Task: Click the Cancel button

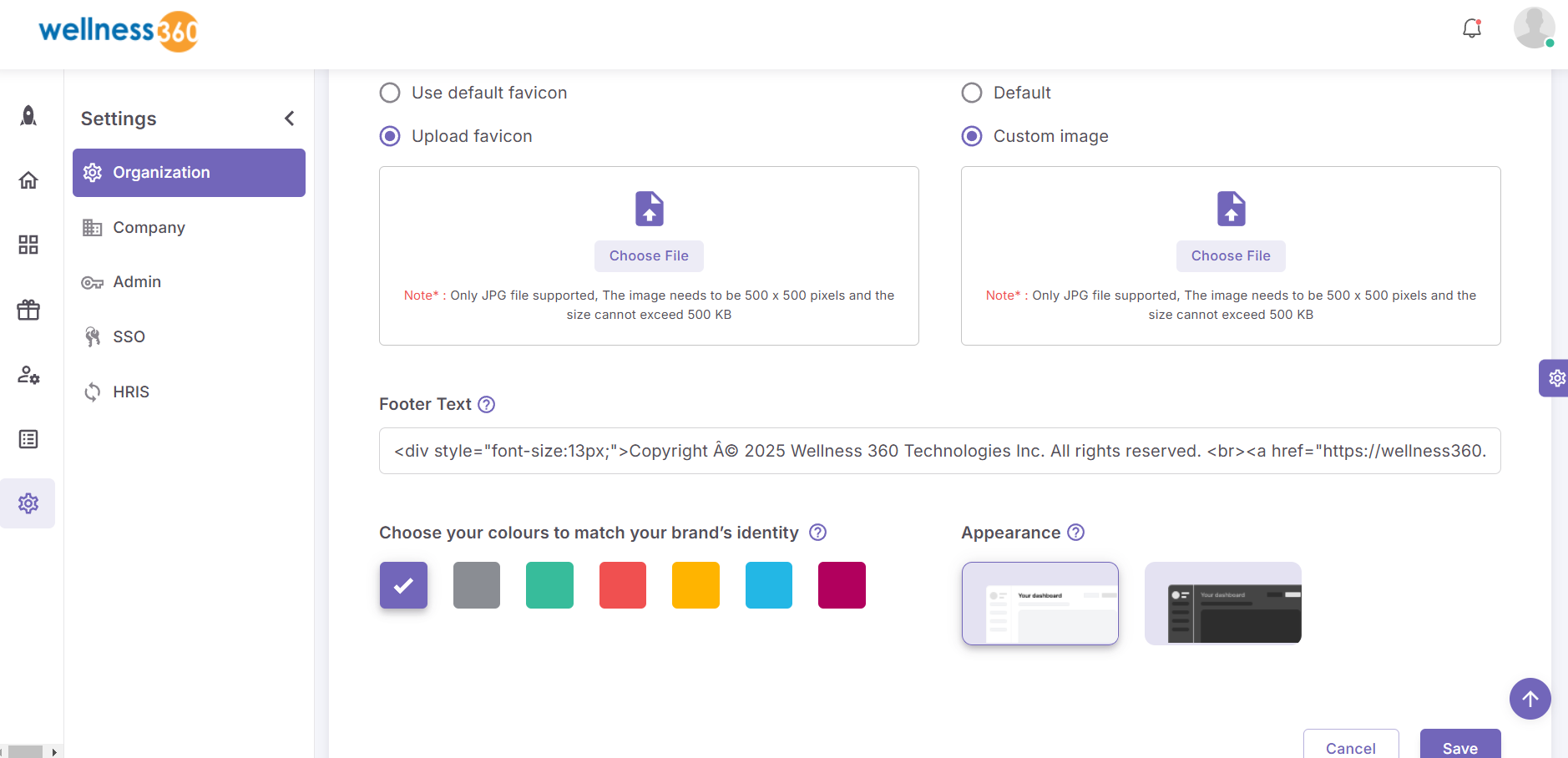Action: [x=1351, y=745]
